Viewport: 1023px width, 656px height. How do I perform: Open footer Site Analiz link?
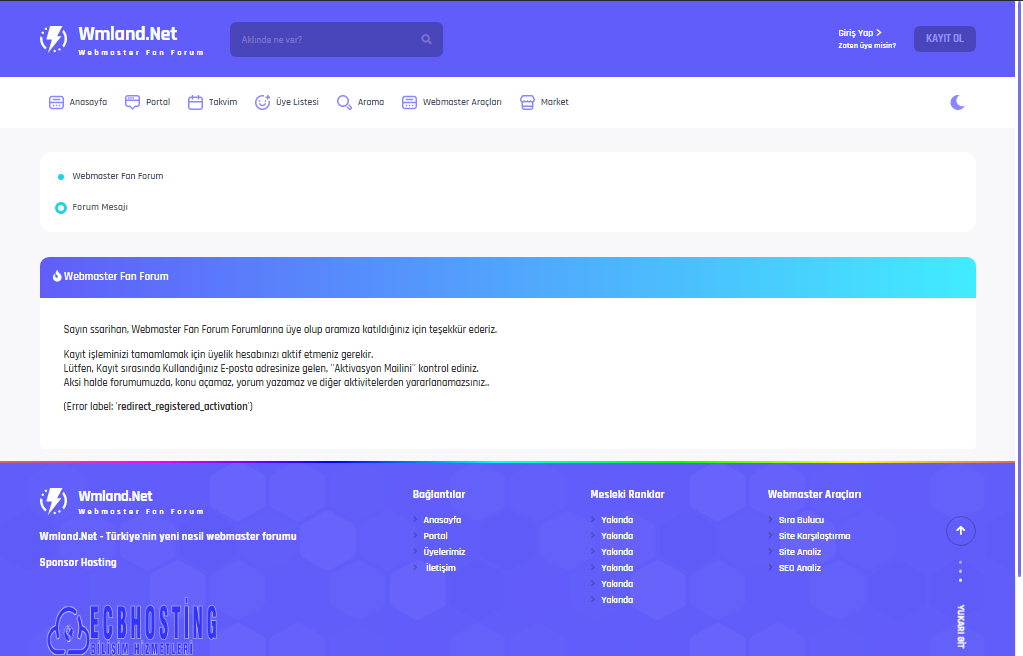click(x=799, y=552)
